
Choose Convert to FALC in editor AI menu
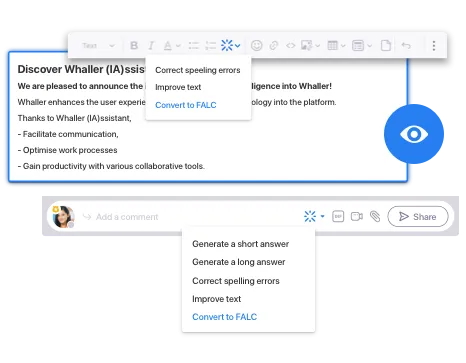coord(186,105)
